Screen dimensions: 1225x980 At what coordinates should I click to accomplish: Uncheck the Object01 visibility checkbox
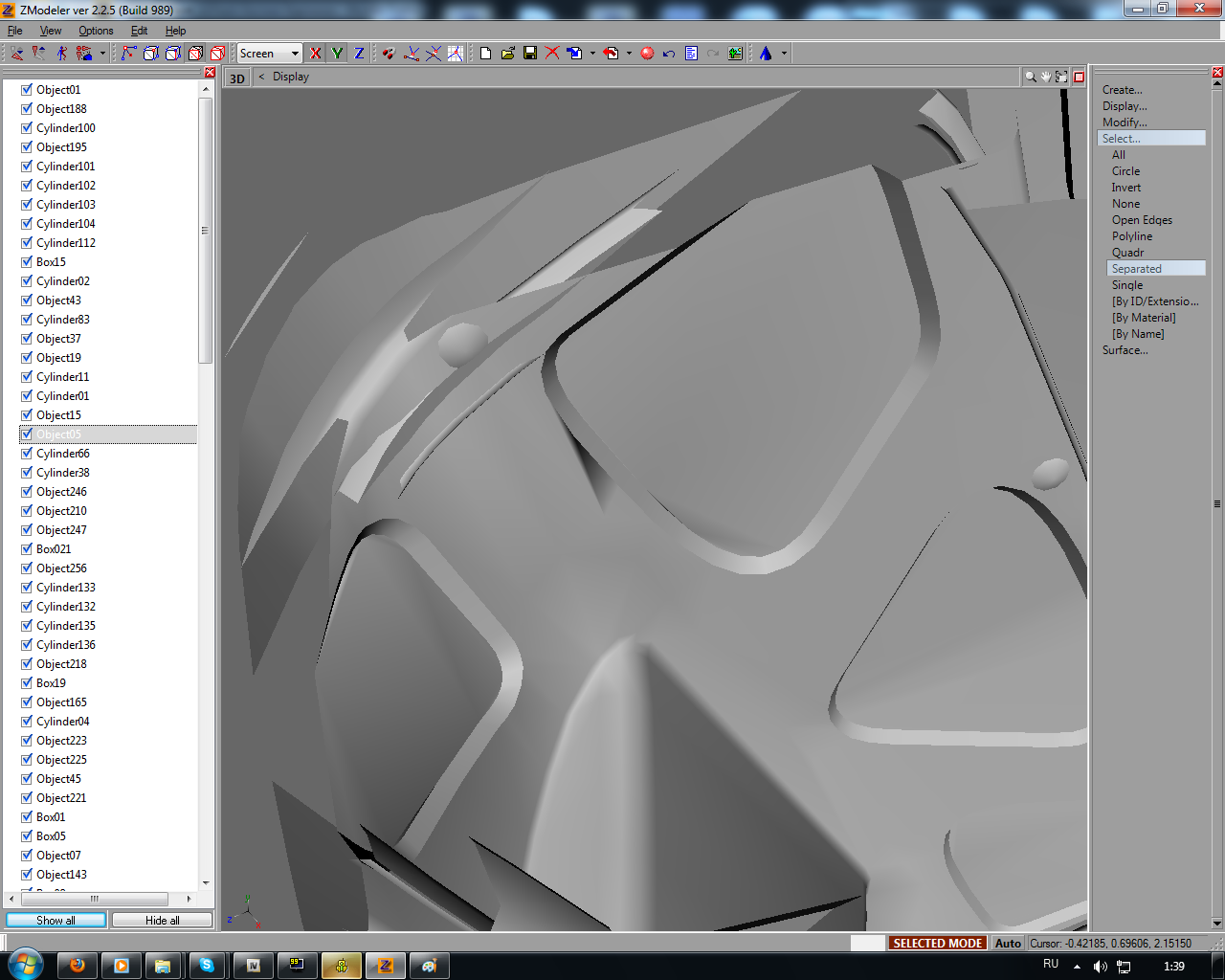(x=27, y=90)
